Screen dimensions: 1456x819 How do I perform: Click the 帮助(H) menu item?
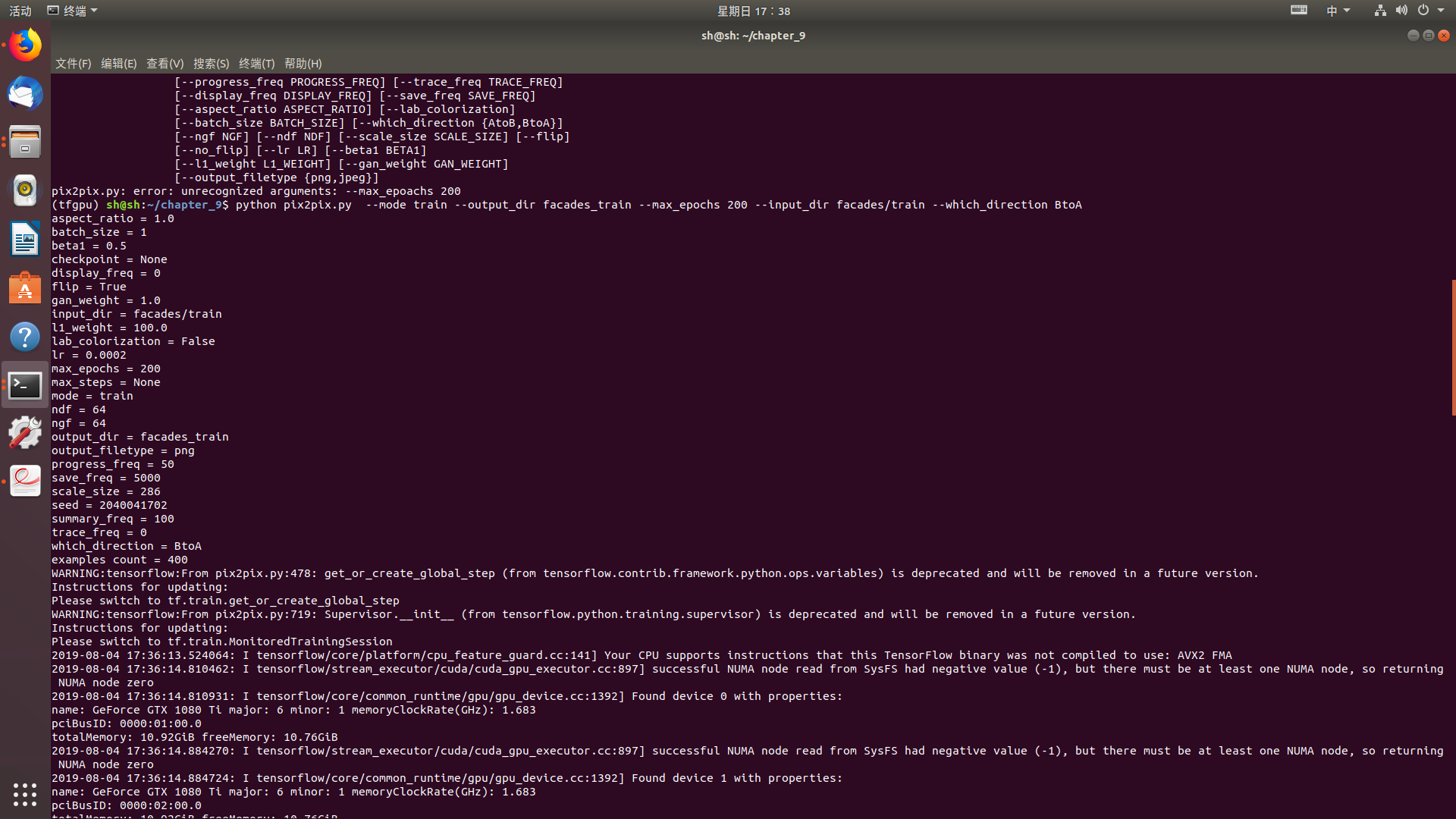point(303,63)
